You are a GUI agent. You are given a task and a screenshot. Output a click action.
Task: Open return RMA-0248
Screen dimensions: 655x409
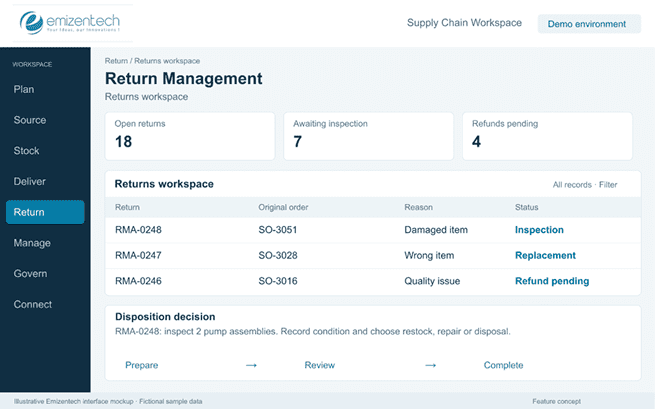(138, 230)
